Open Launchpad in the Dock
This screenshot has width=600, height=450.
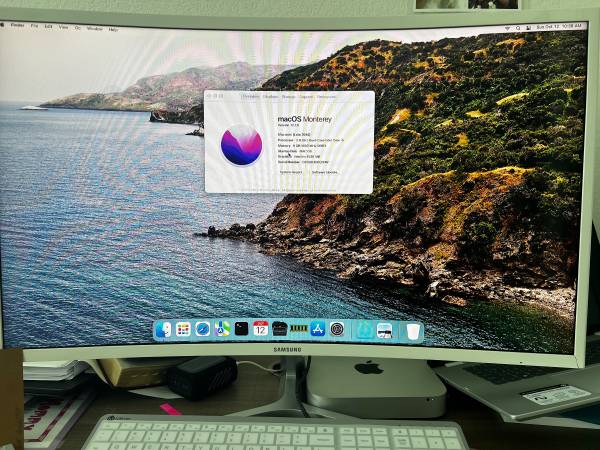183,329
